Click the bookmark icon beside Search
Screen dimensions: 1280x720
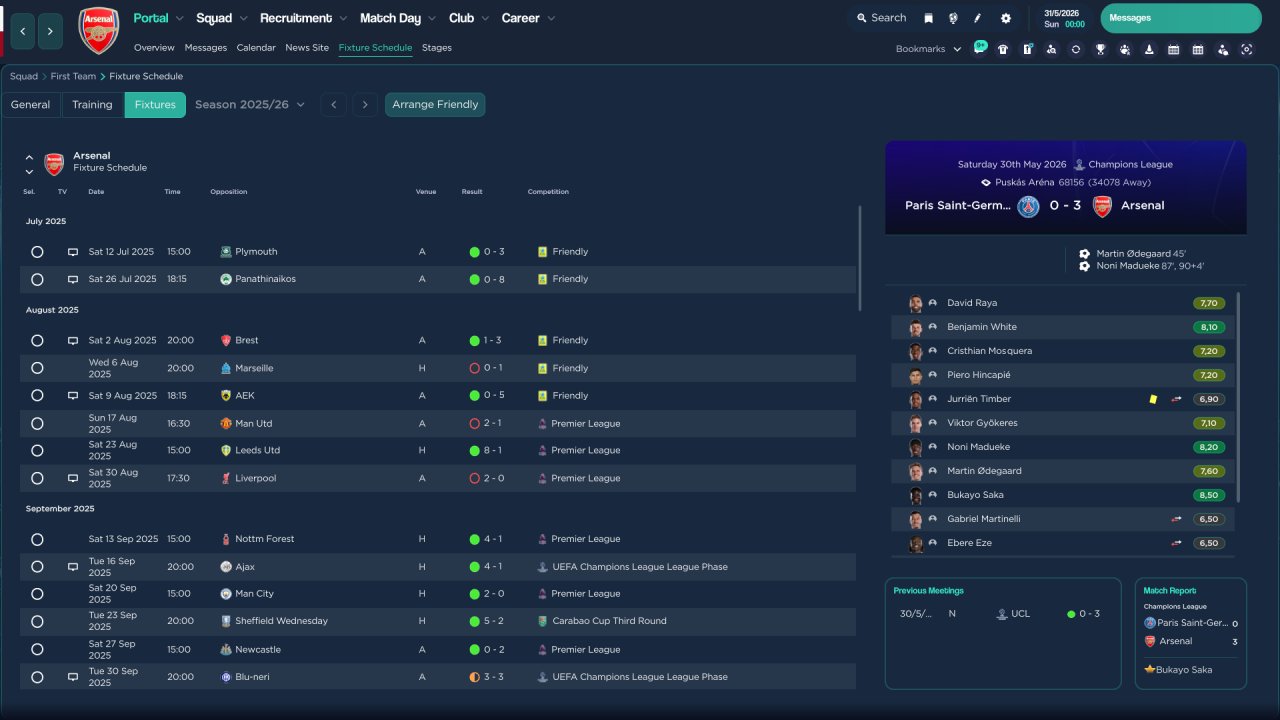[928, 18]
